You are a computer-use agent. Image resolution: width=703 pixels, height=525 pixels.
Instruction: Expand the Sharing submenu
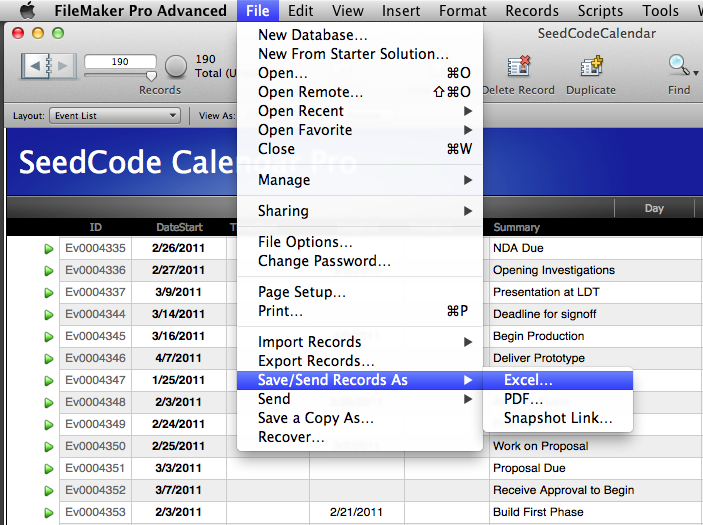click(x=468, y=211)
